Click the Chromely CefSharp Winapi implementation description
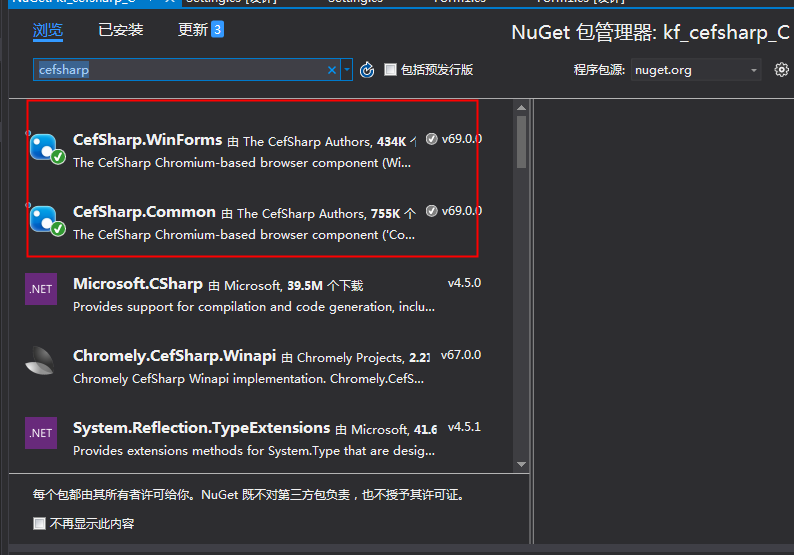The image size is (794, 555). pyautogui.click(x=248, y=379)
